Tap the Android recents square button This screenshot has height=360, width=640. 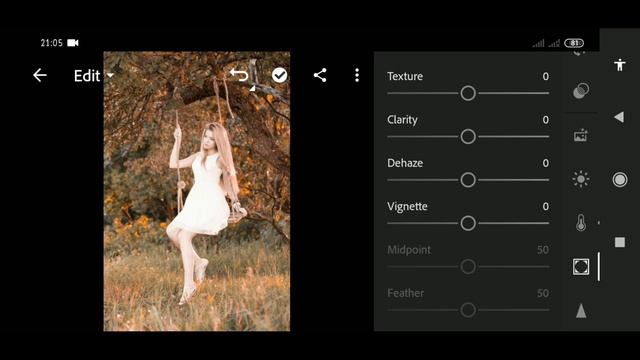(x=620, y=242)
